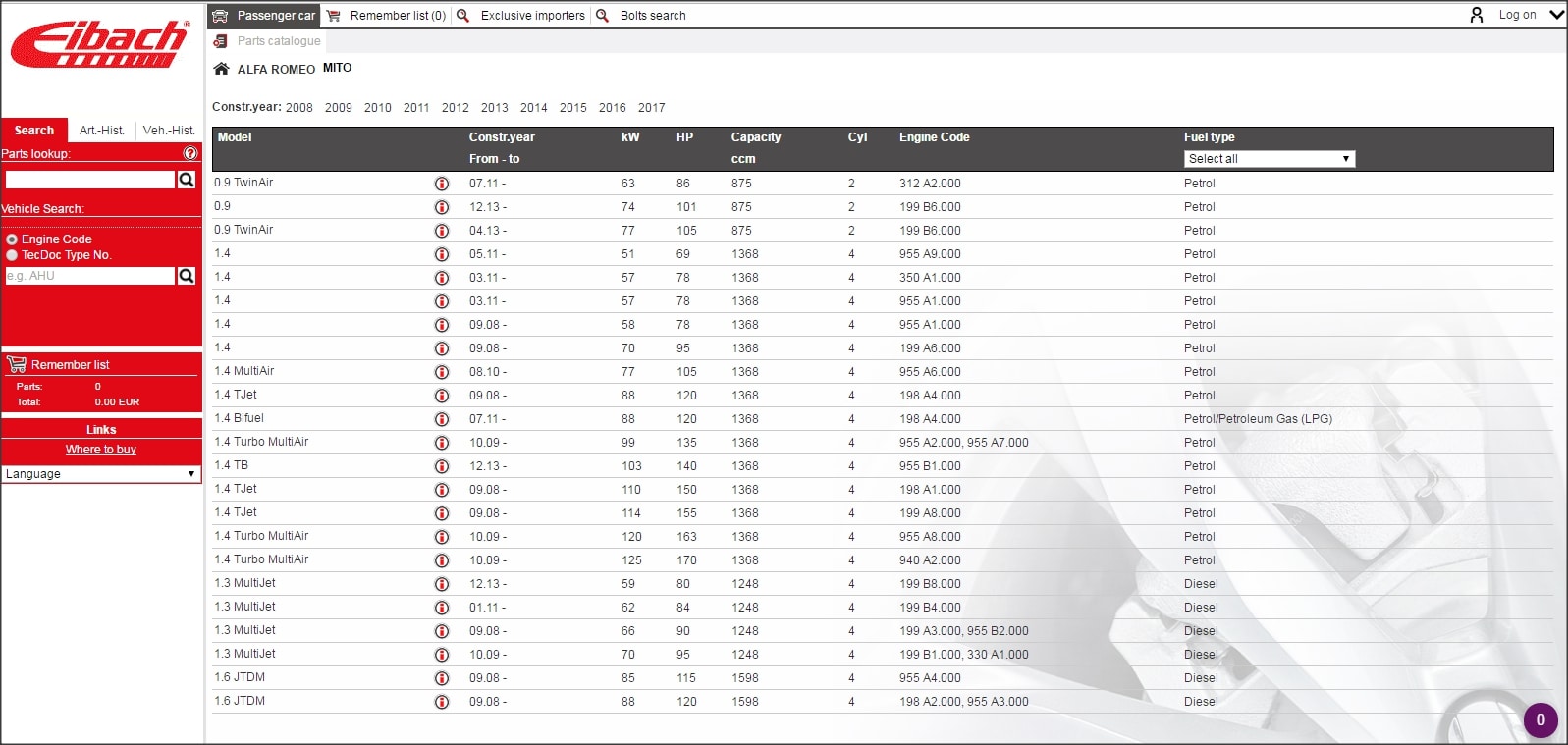Click the Log on text
The height and width of the screenshot is (745, 1568).
pos(1517,15)
